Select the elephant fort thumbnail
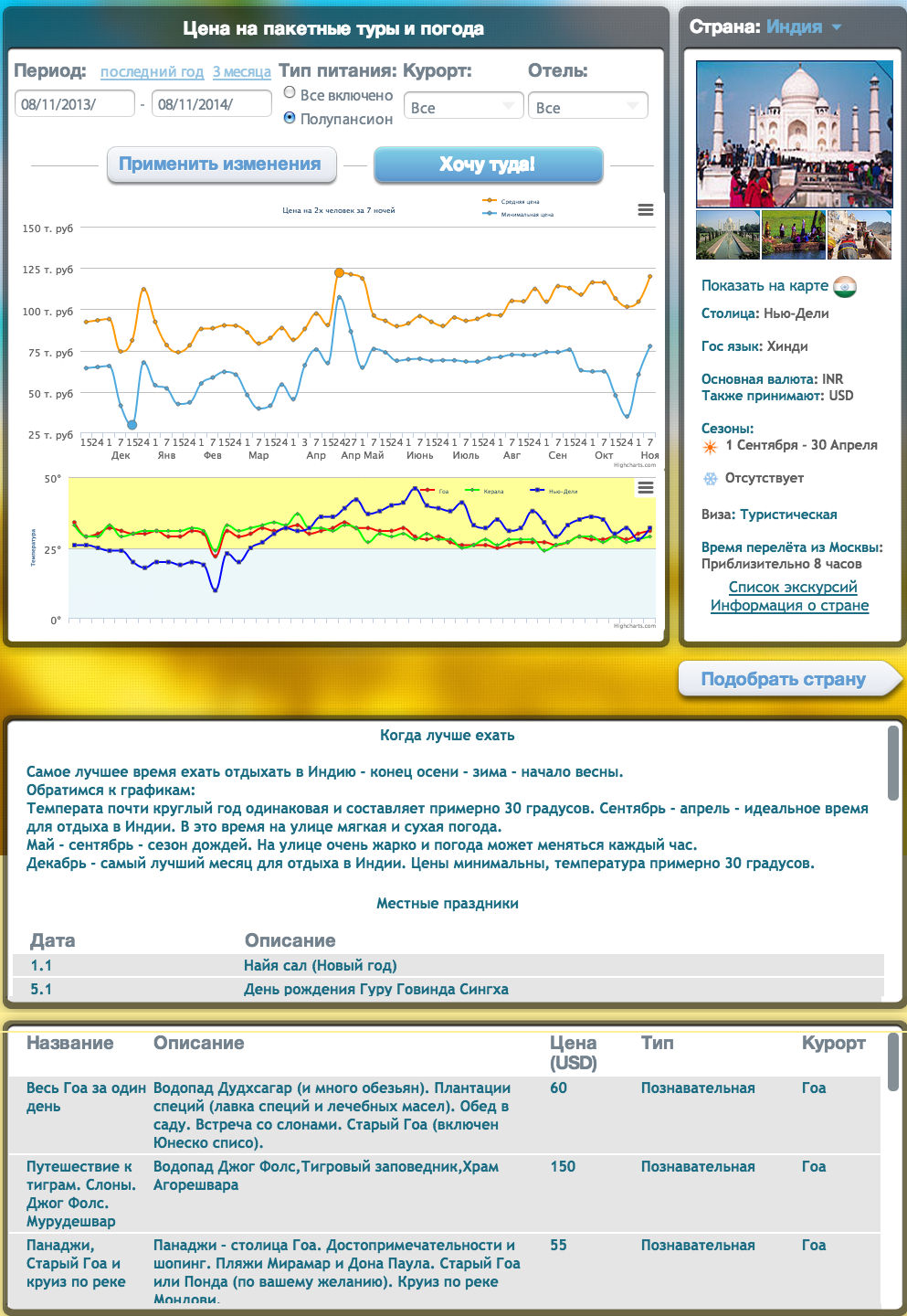This screenshot has width=907, height=1316. [860, 235]
